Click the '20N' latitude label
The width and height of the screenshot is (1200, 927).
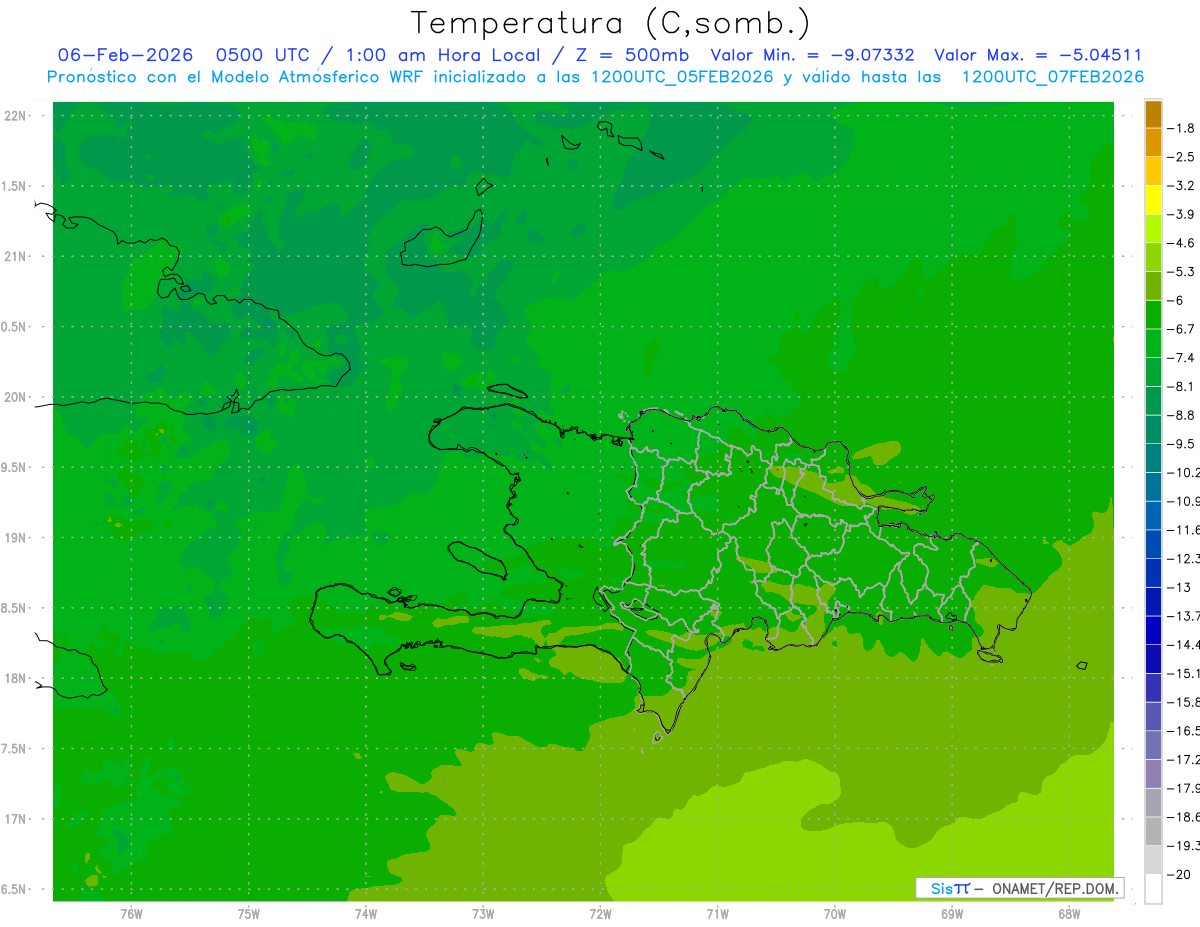click(17, 397)
